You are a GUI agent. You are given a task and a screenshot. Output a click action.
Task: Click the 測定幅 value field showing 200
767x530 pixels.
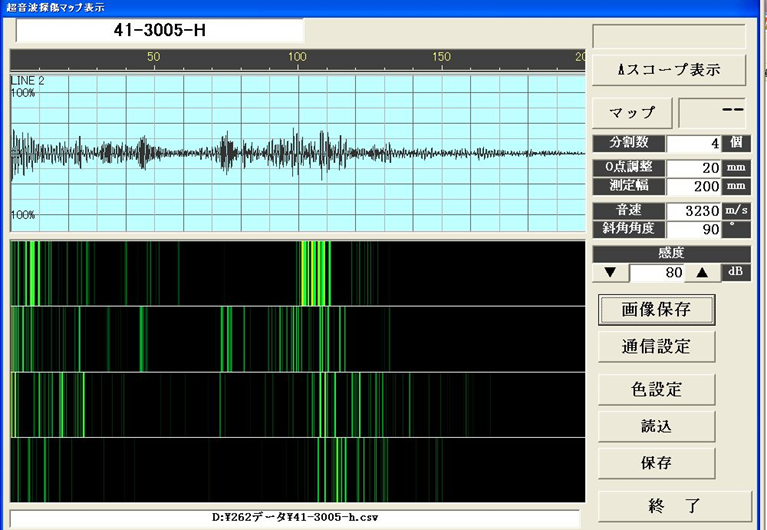pyautogui.click(x=693, y=186)
